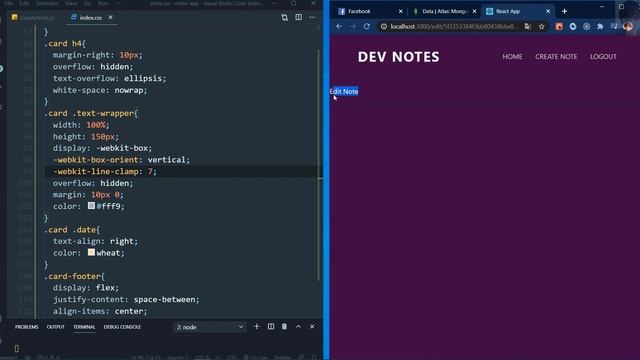Reload the localhost page
This screenshot has height=360, width=640.
pos(367,26)
